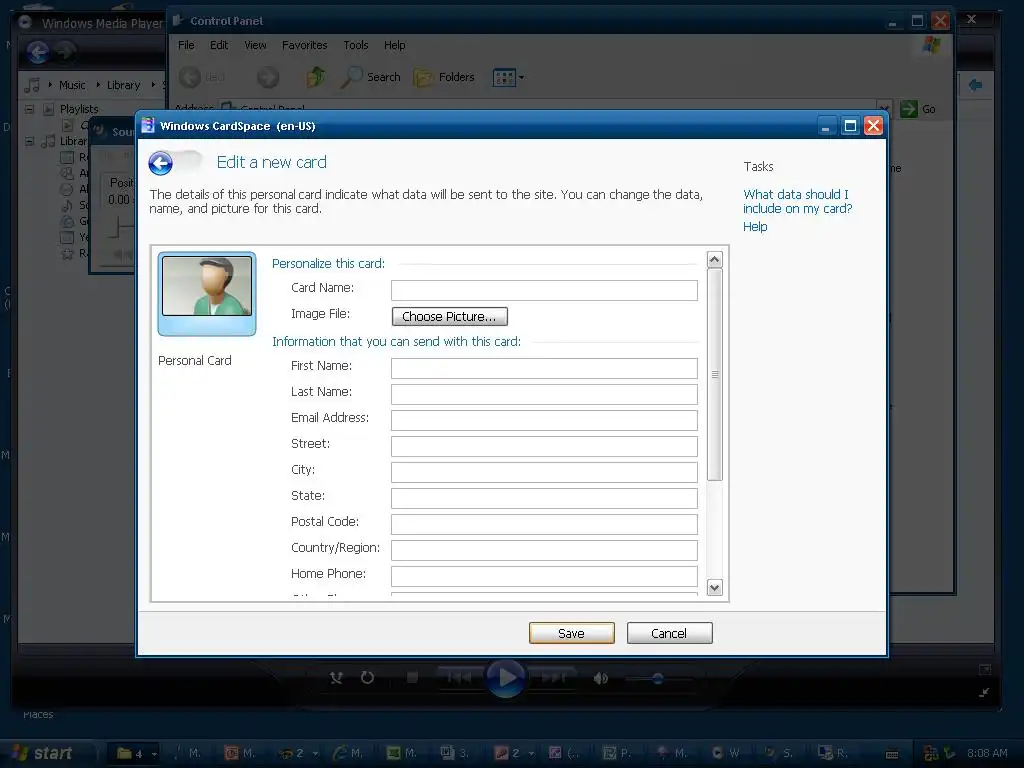The width and height of the screenshot is (1024, 768).
Task: Click the State text box
Action: (x=544, y=498)
